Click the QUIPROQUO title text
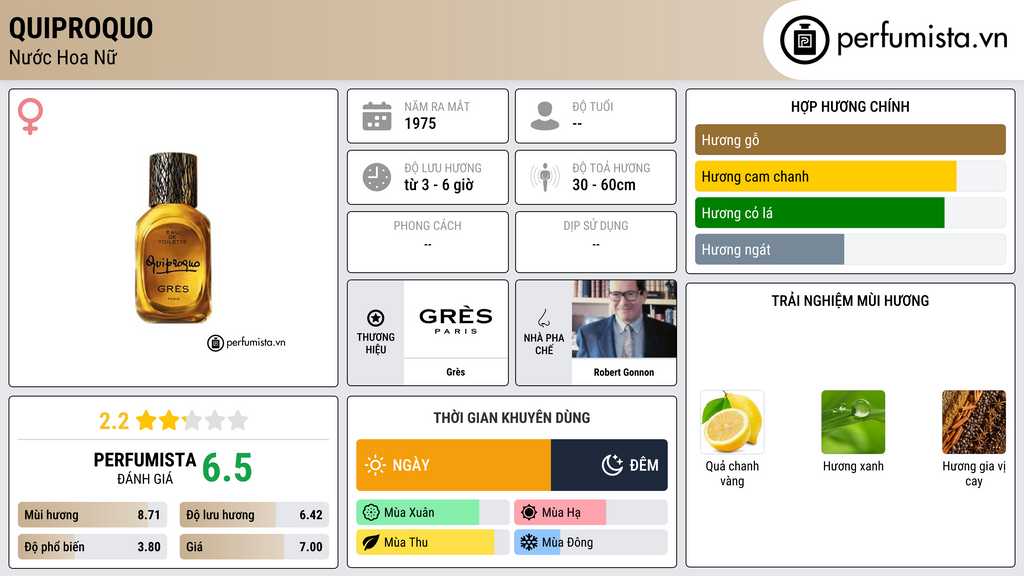 pyautogui.click(x=81, y=28)
